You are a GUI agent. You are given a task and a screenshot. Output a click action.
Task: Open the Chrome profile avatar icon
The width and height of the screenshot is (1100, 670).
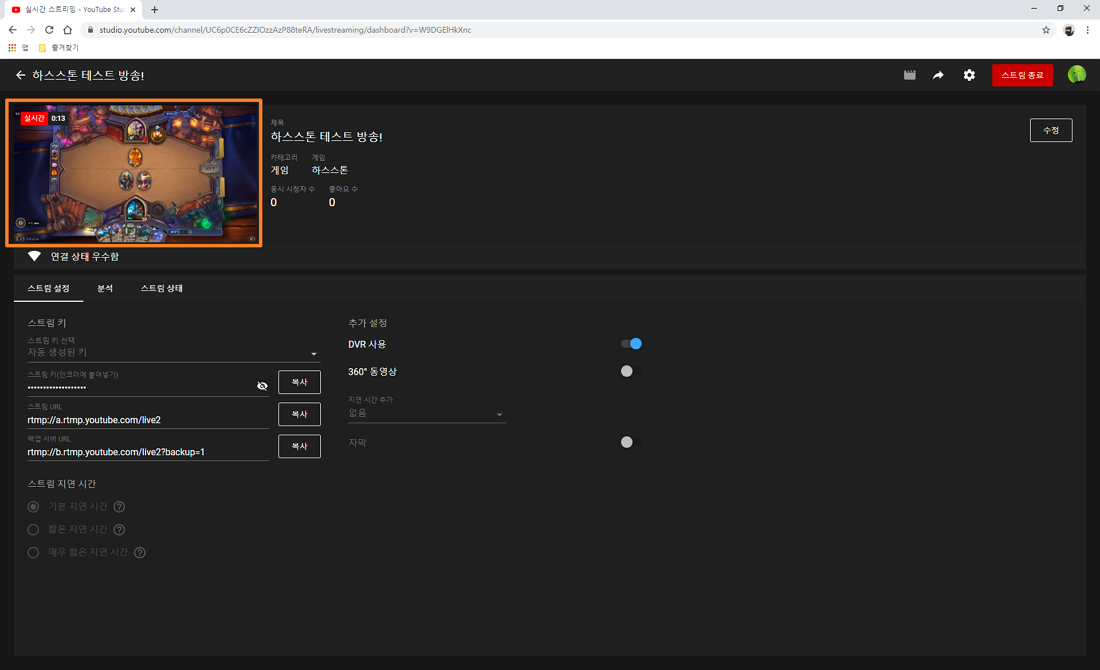pyautogui.click(x=1069, y=29)
